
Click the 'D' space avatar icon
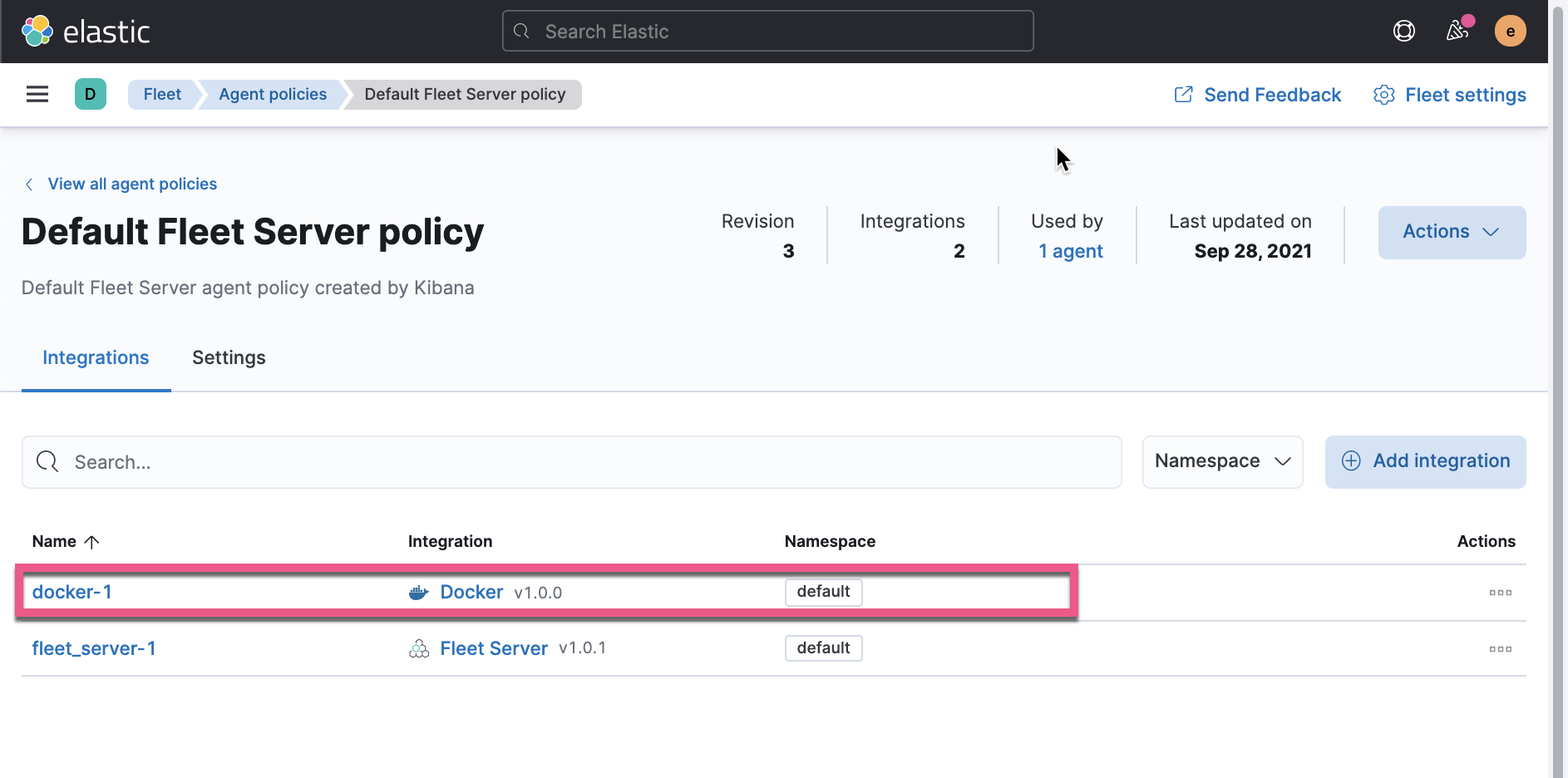90,94
